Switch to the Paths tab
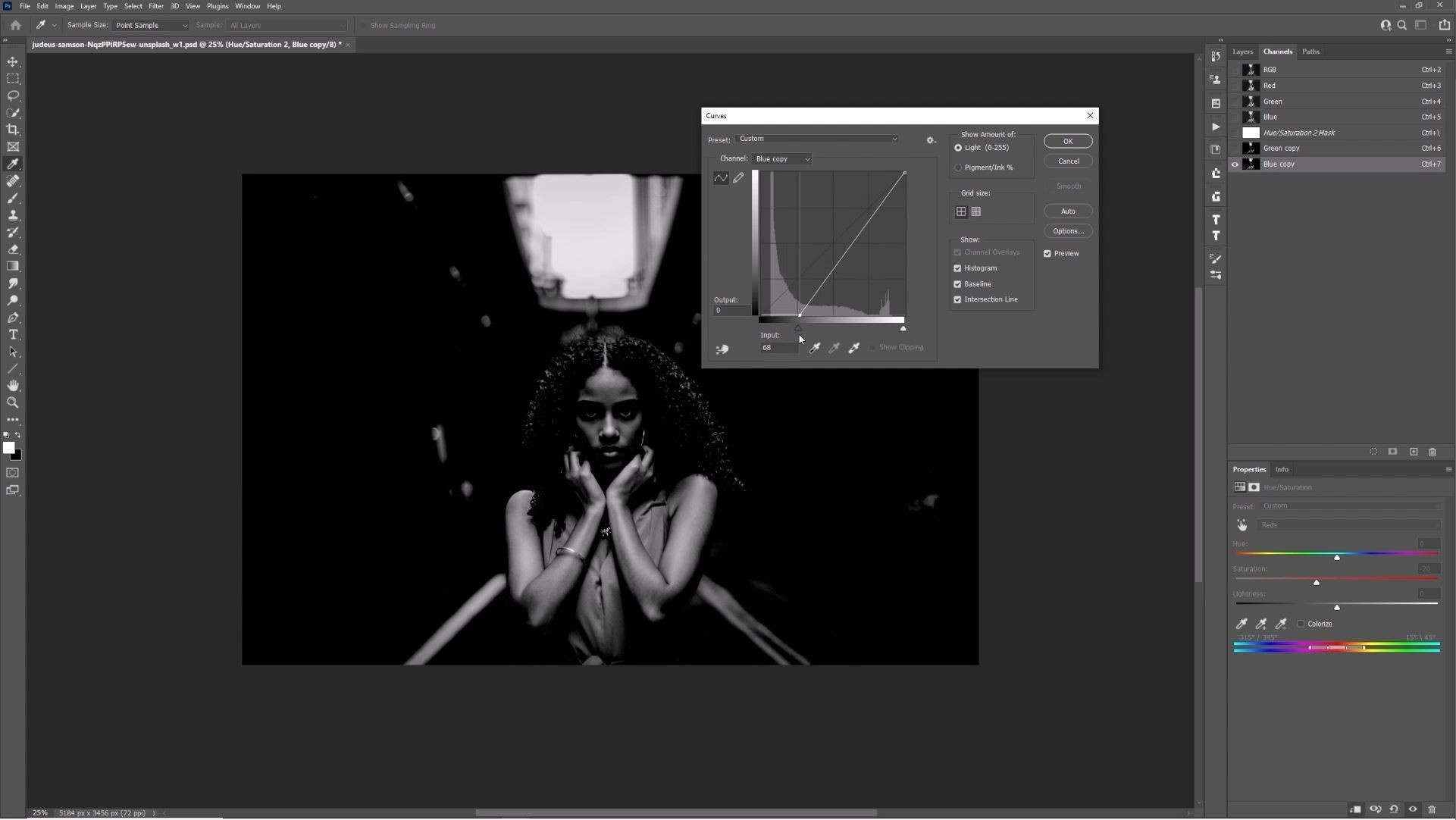Screen dimensions: 1456x820 1310,52
